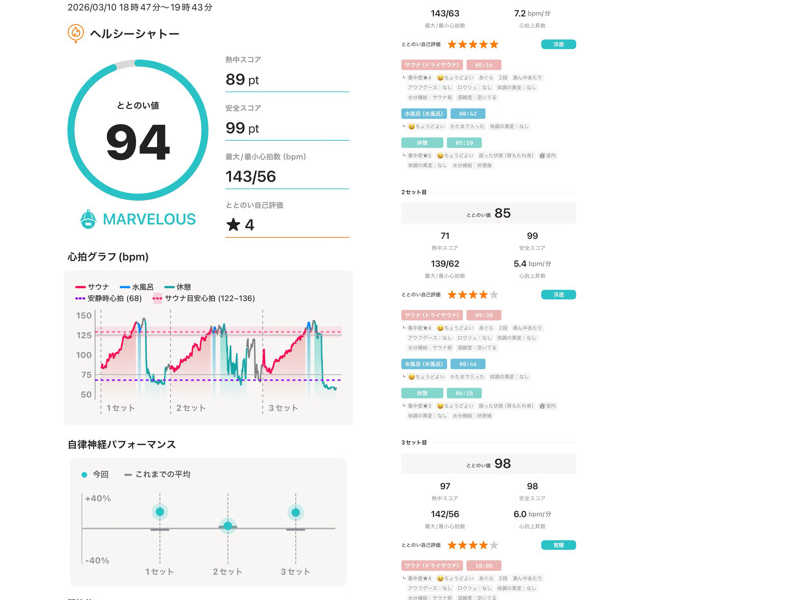Click the house icon in set 2 rest tags
This screenshot has width=800, height=600.
click(542, 406)
